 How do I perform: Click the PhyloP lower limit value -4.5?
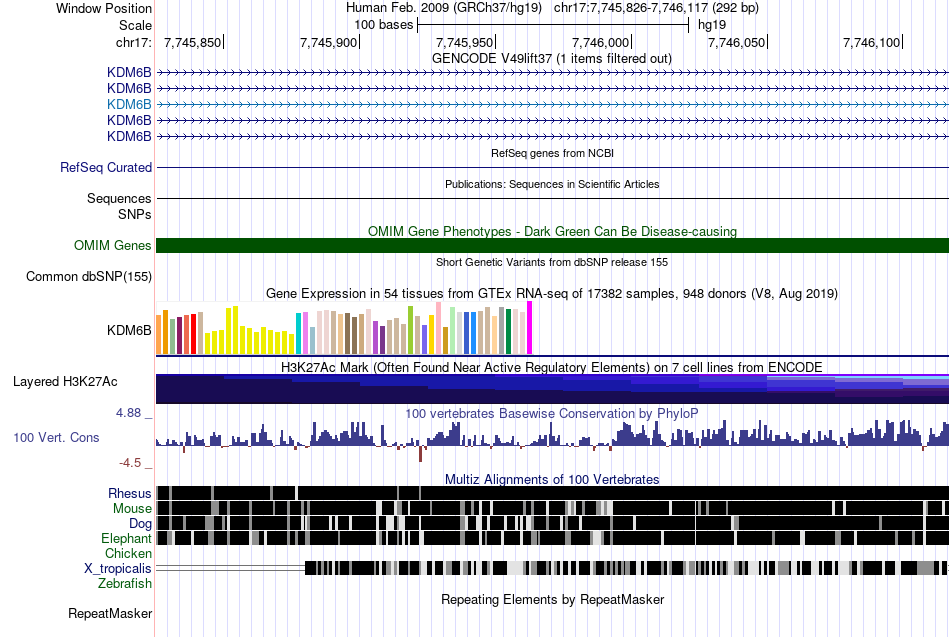pos(130,463)
